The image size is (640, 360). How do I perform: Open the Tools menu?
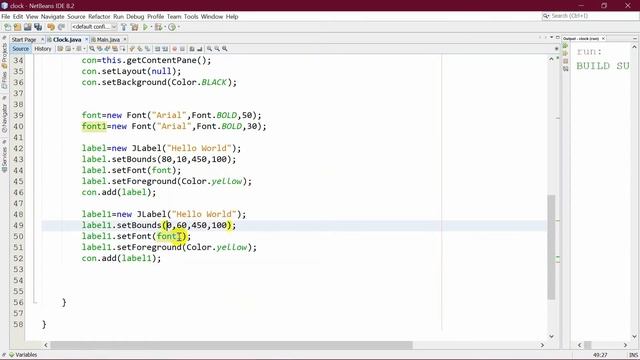(191, 17)
